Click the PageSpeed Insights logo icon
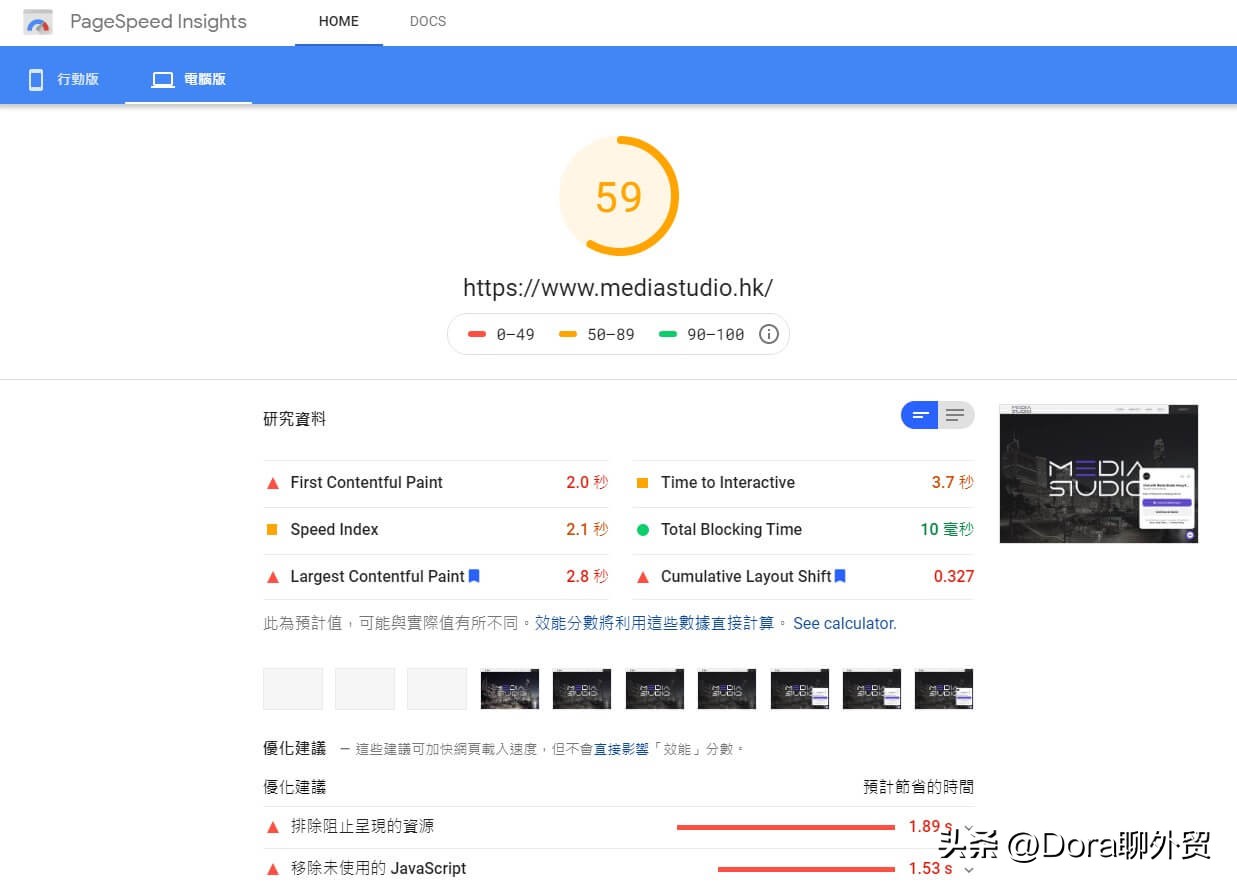 (x=38, y=21)
